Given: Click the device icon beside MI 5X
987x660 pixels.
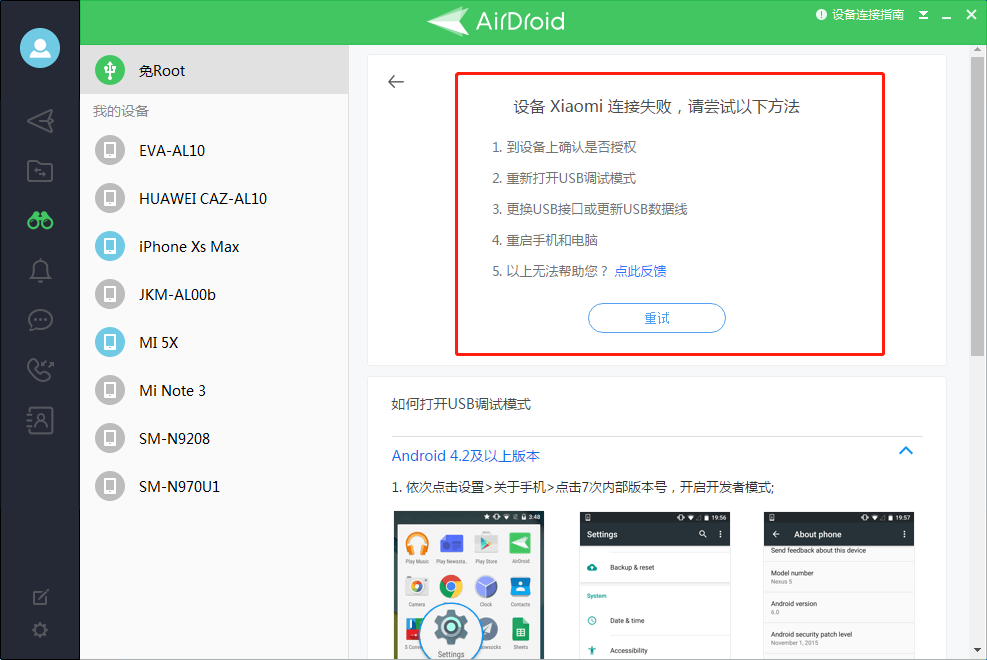Looking at the screenshot, I should pos(110,342).
